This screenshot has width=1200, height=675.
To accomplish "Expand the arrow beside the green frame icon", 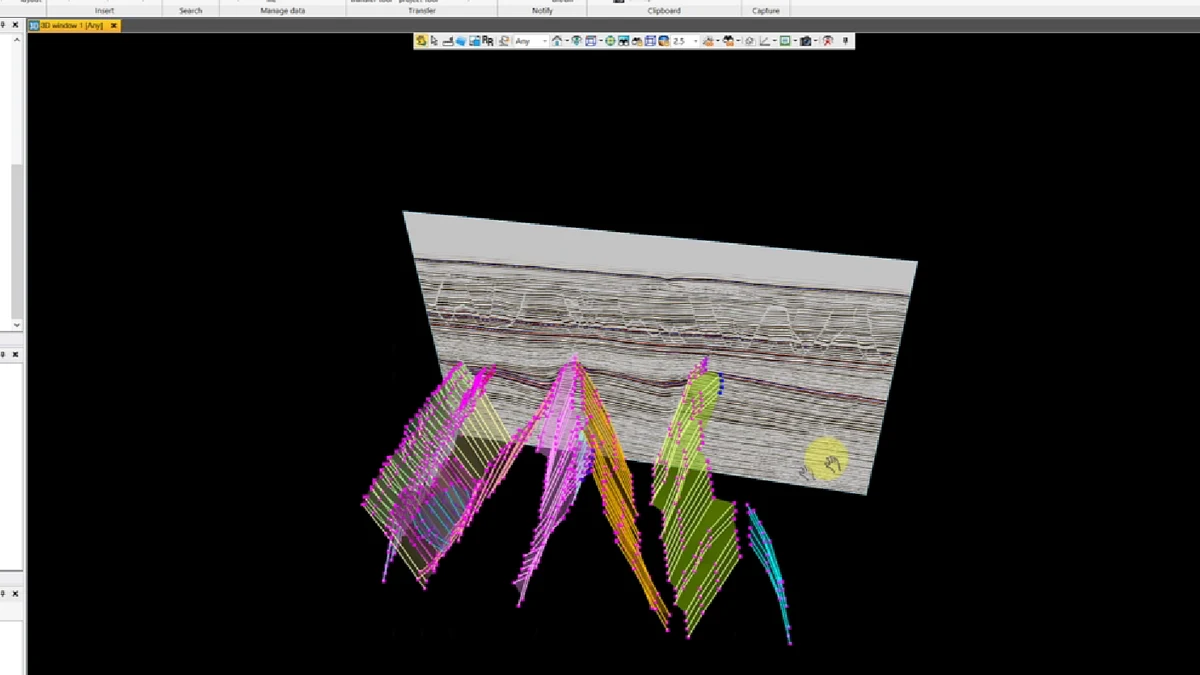I will pyautogui.click(x=794, y=41).
